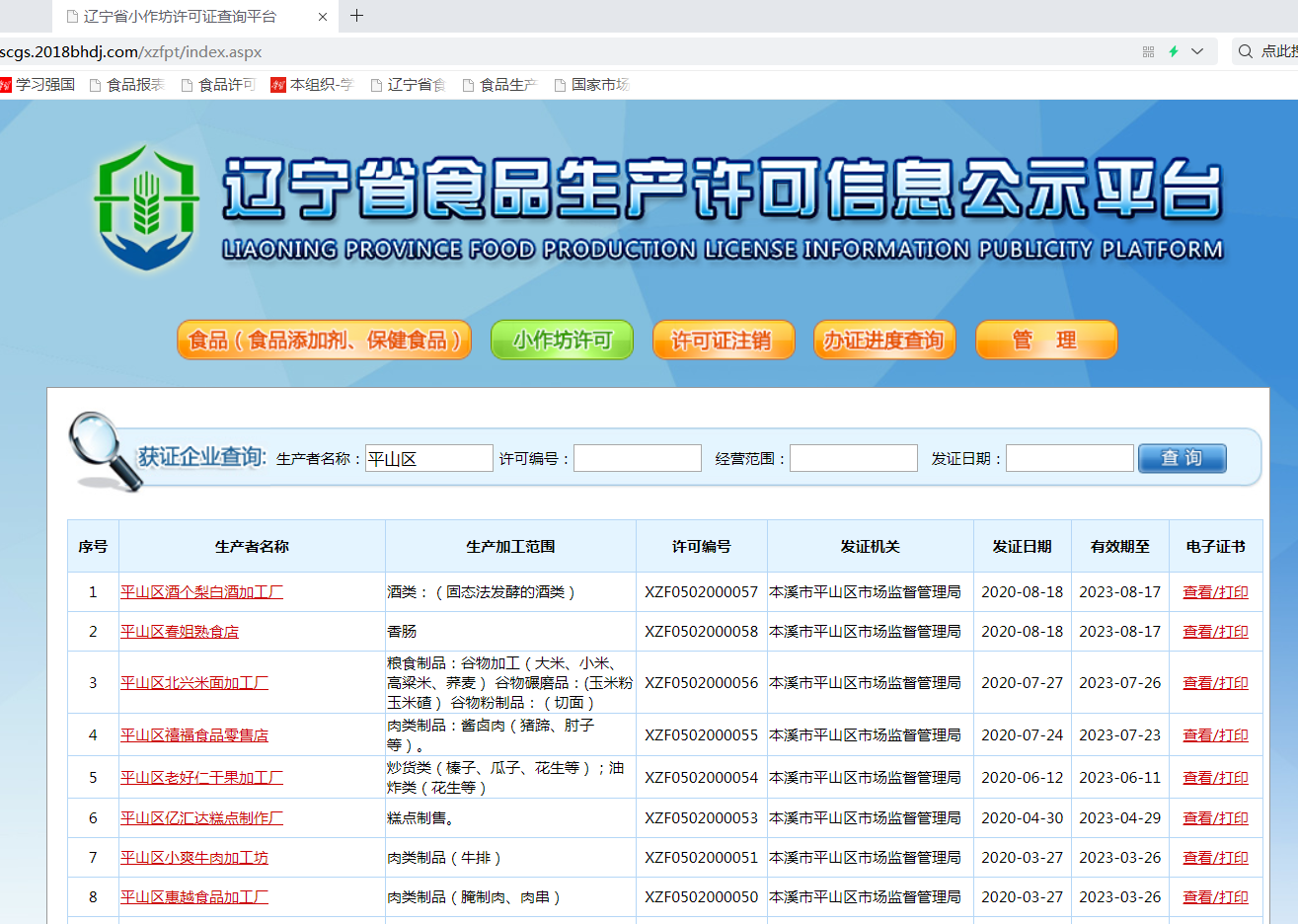
Task: Click the 2020-07-24 issue date cell
Action: (x=1023, y=735)
